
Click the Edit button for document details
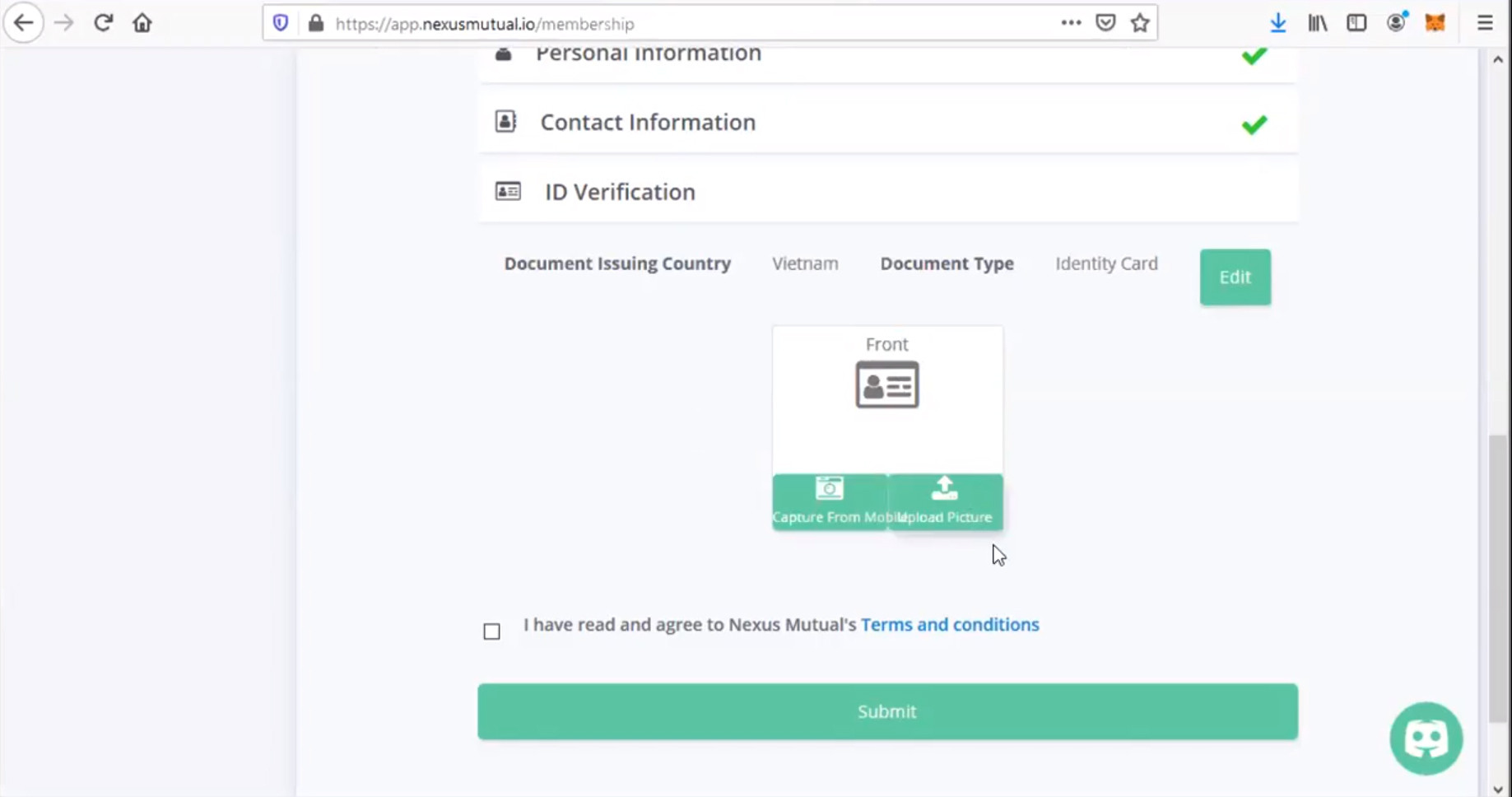[1235, 277]
